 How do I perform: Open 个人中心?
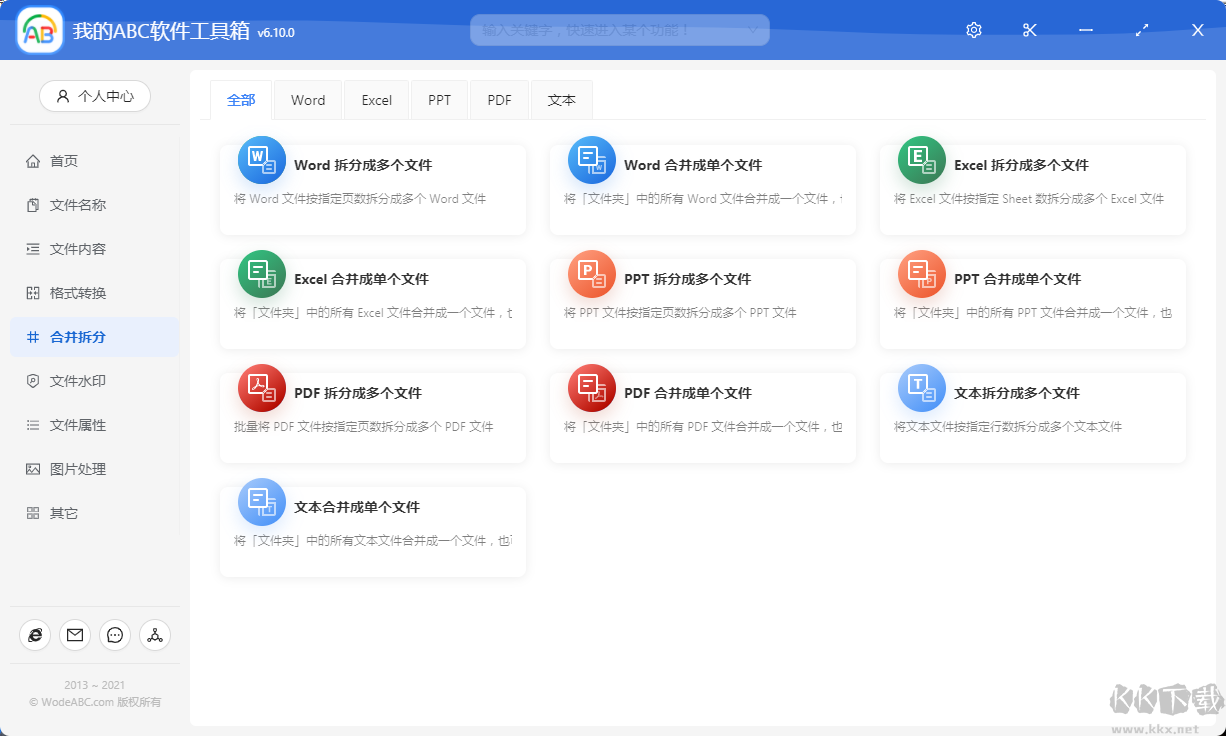(94, 96)
